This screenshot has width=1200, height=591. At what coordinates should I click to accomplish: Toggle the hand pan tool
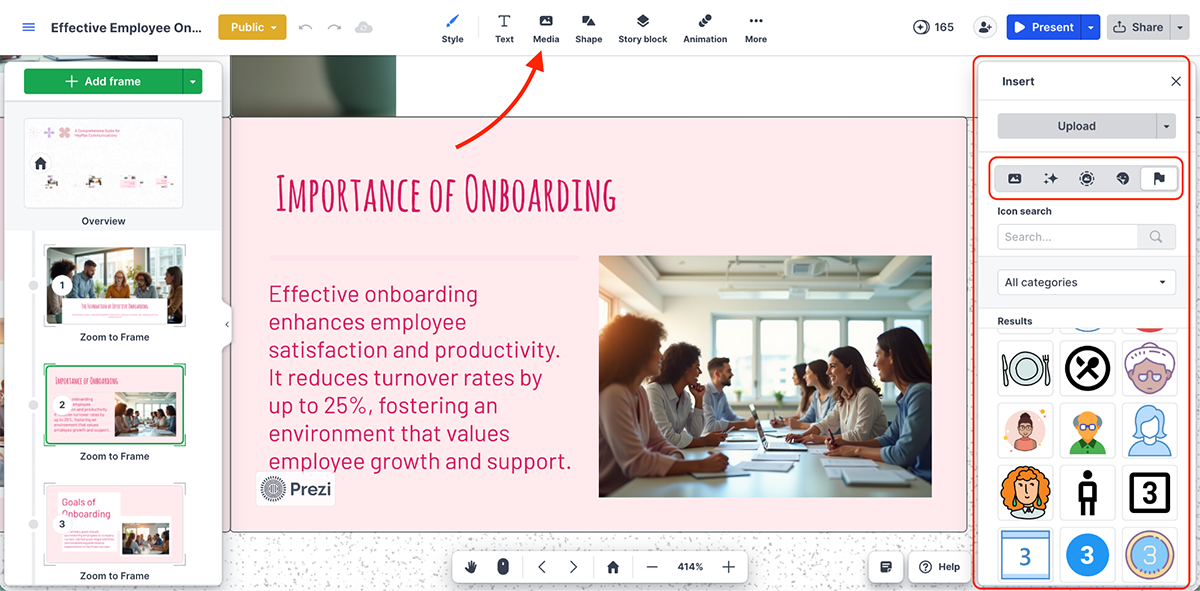pyautogui.click(x=470, y=566)
